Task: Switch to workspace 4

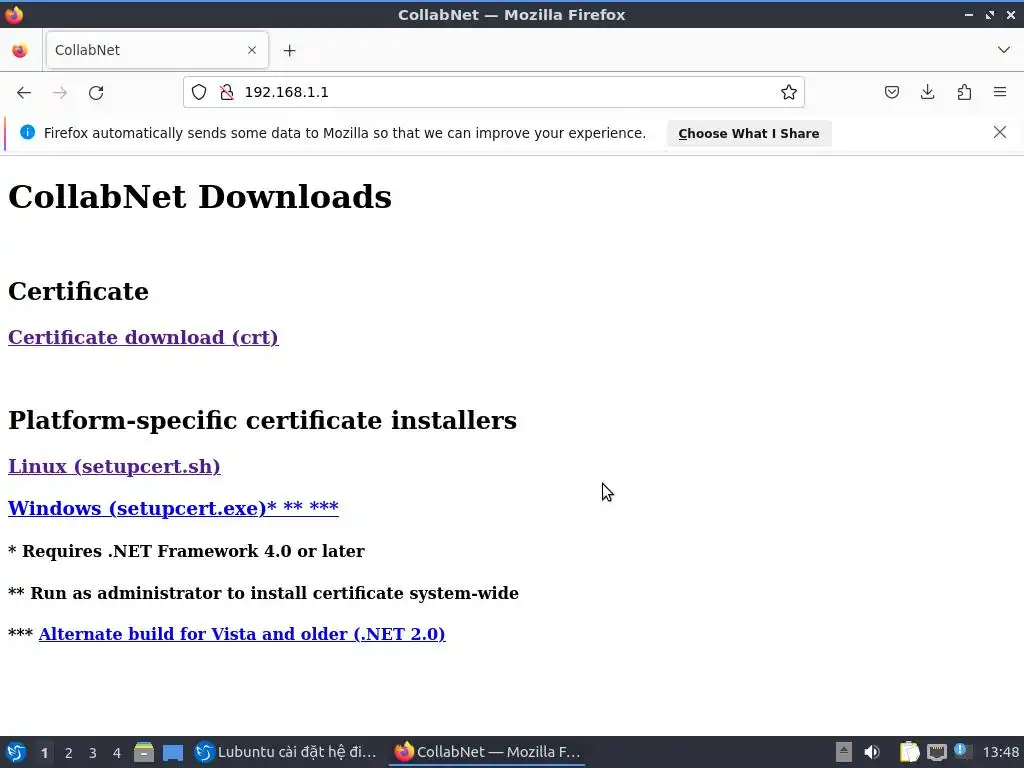Action: (x=117, y=753)
